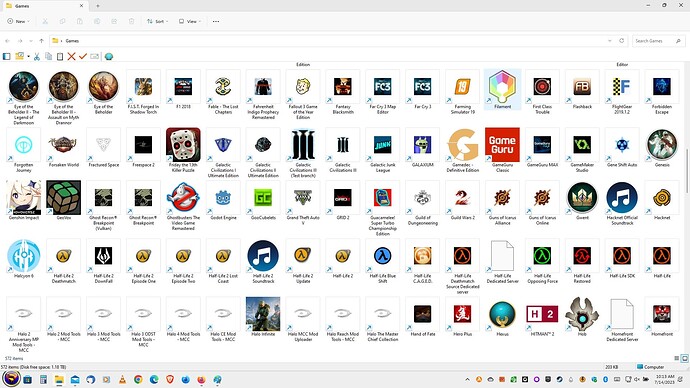Add a new tab with plus button
The height and width of the screenshot is (388, 690).
click(x=98, y=6)
